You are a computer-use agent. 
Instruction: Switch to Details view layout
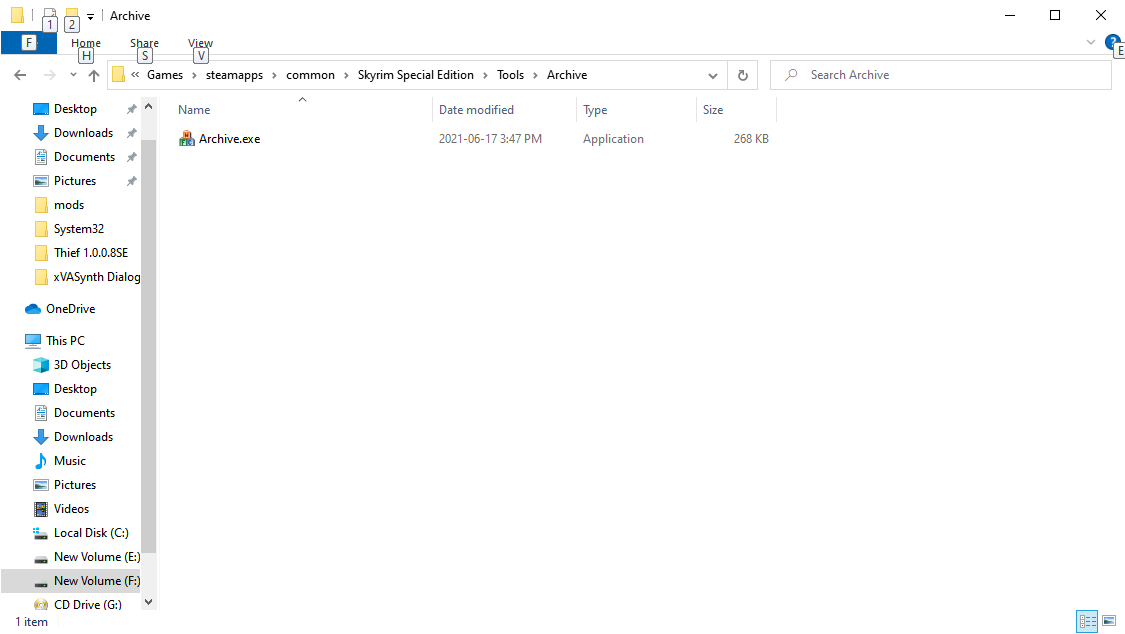tap(1087, 621)
